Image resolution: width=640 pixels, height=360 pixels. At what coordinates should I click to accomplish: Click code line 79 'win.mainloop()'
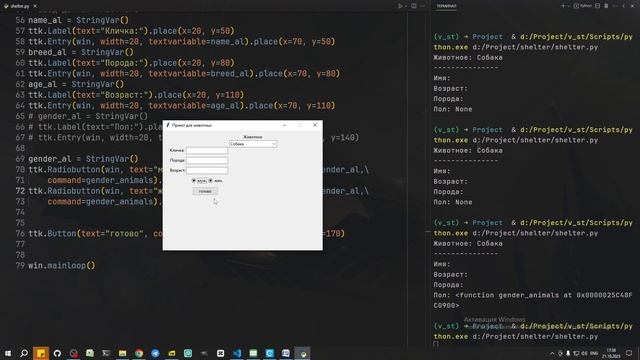(x=62, y=266)
